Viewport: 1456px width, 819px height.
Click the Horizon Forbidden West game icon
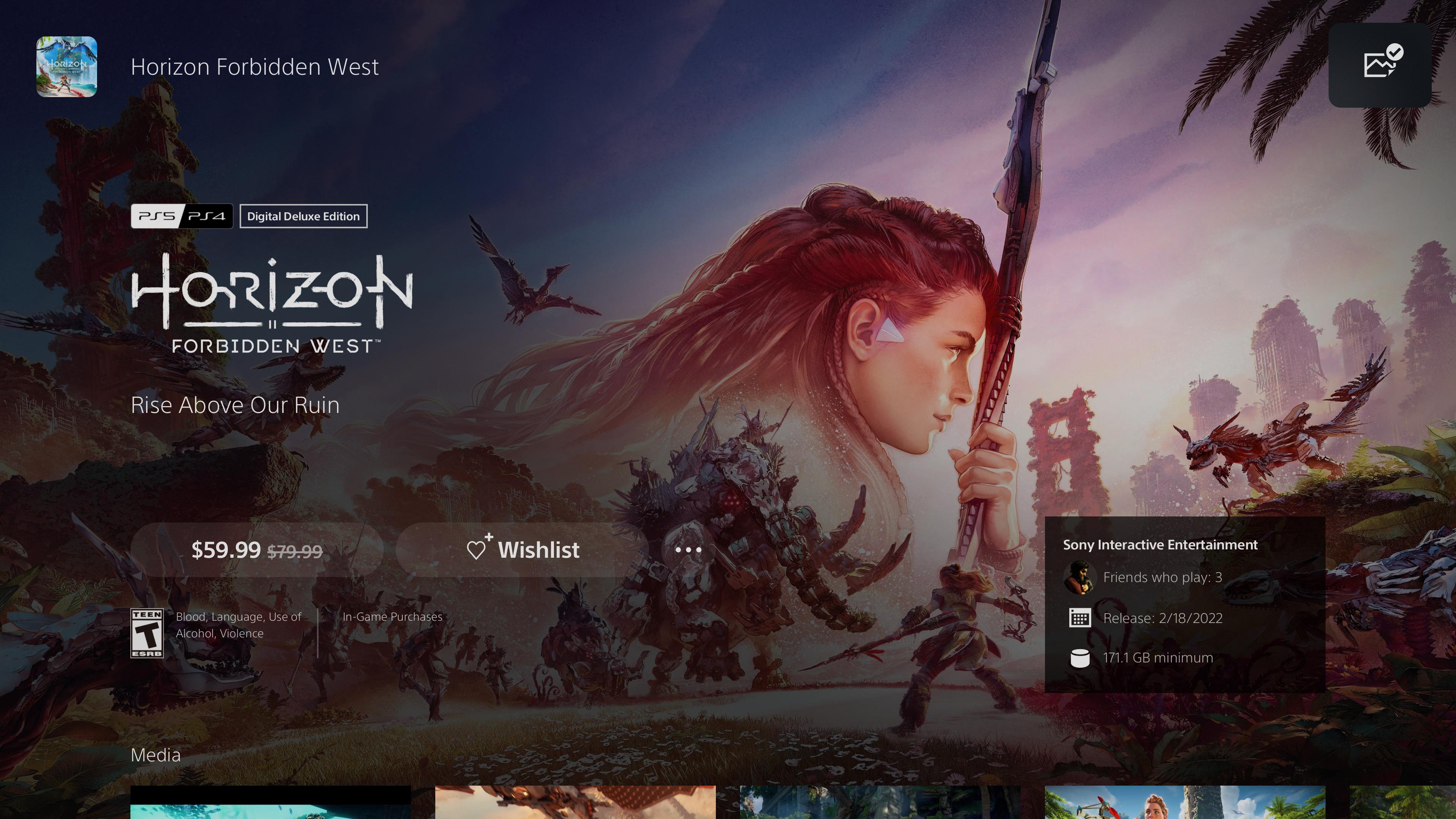(x=67, y=67)
